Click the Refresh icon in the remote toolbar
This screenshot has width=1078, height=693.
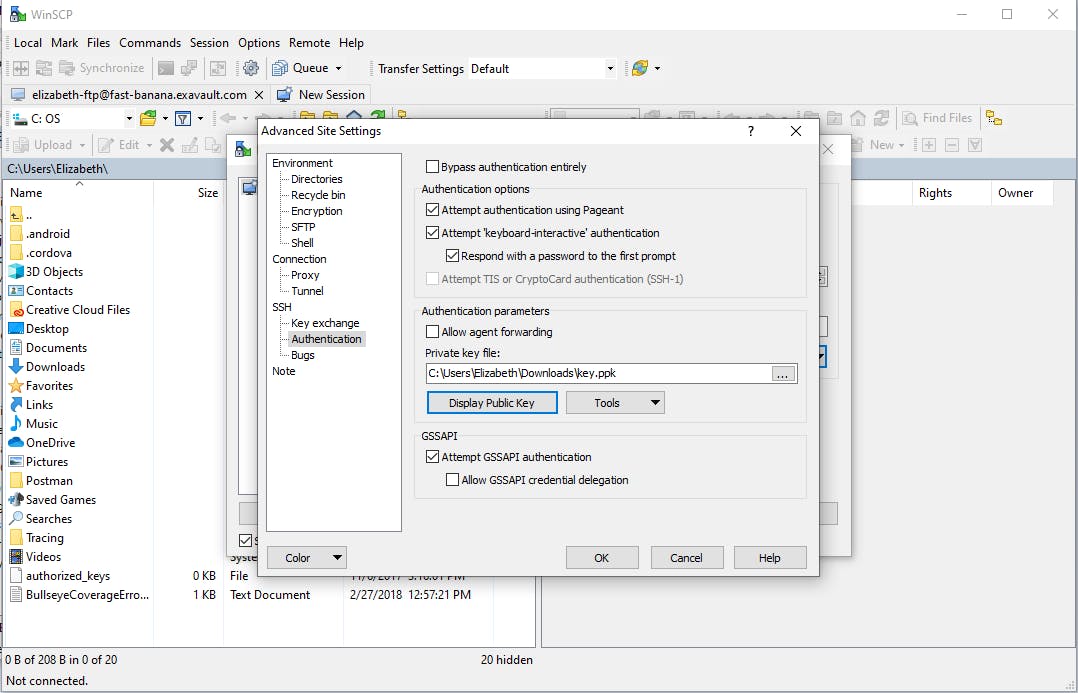click(x=879, y=117)
